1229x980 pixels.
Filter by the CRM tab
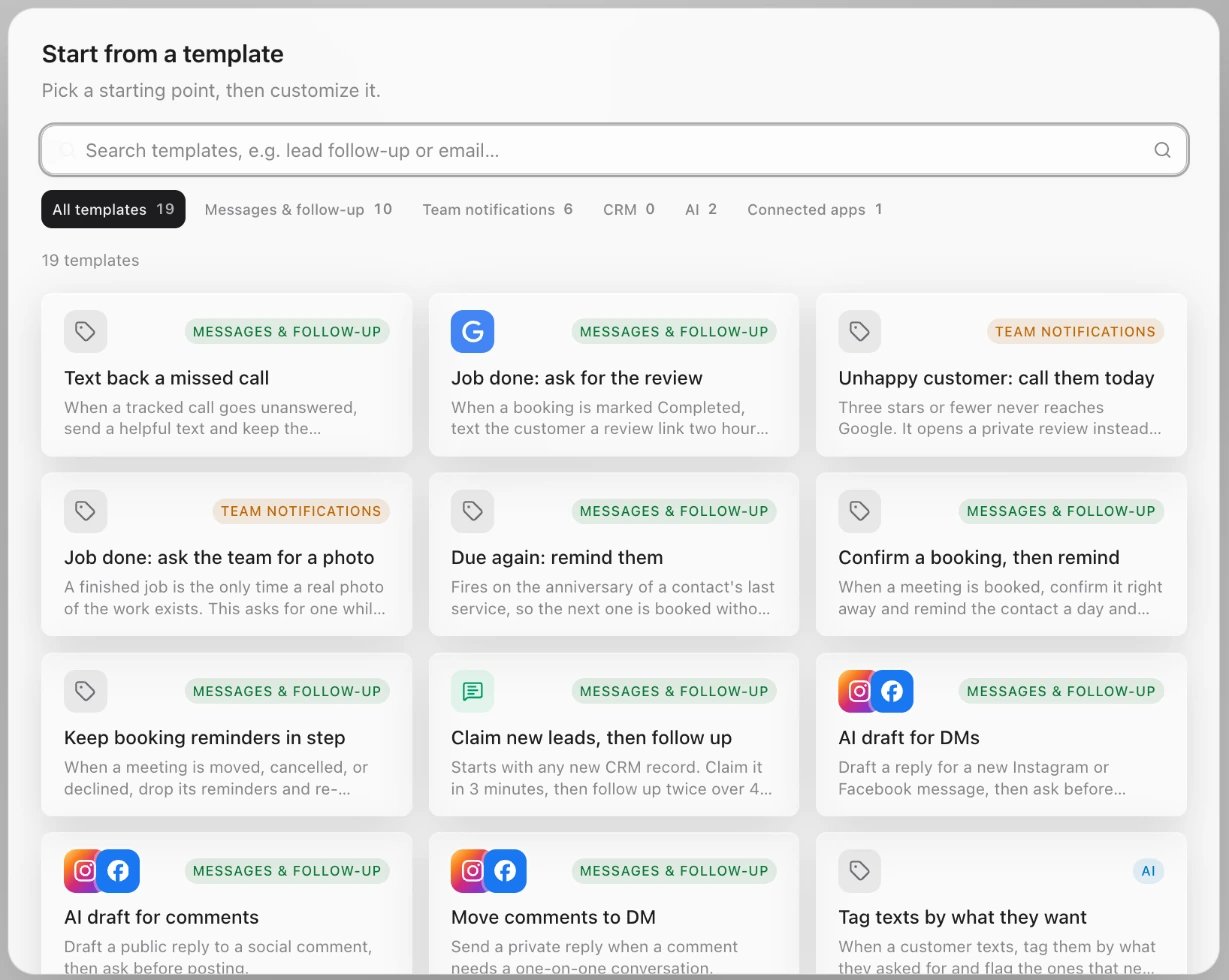[x=629, y=209]
